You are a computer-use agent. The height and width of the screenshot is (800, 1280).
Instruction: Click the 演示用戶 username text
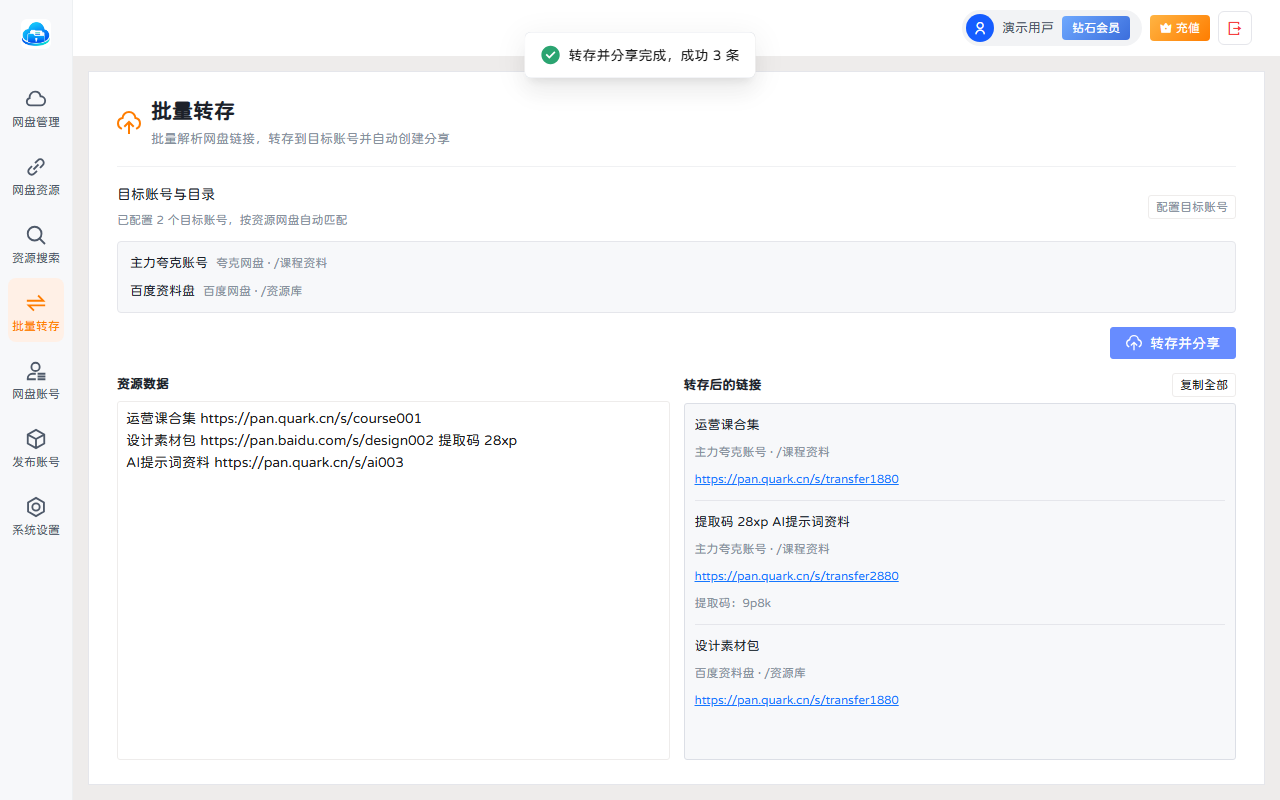coord(1028,28)
